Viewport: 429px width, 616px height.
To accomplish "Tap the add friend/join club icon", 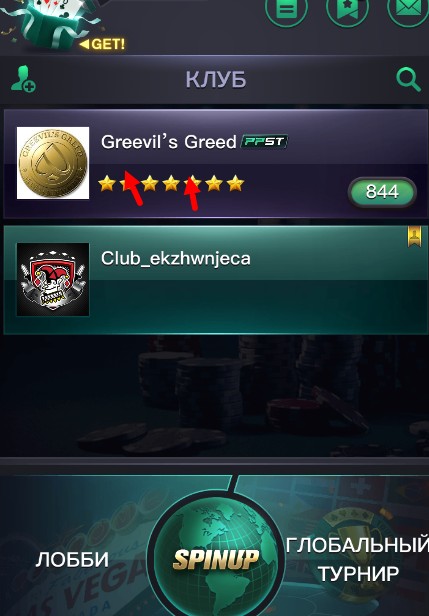I will coord(23,79).
